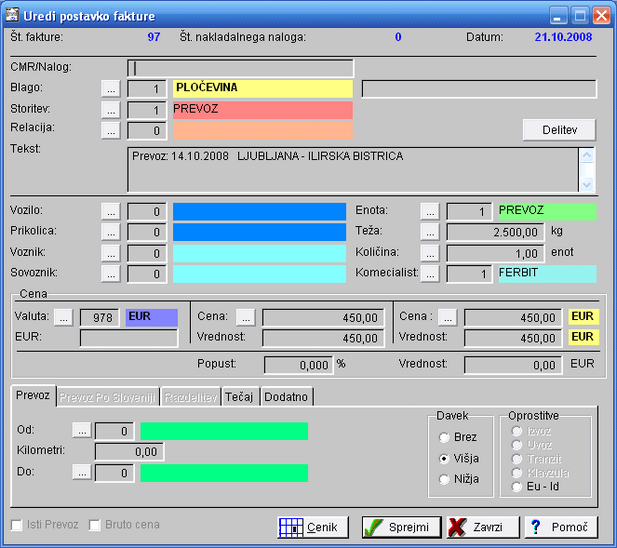This screenshot has height=548, width=617.
Task: Switch to the Tečaj tab
Action: pyautogui.click(x=240, y=397)
